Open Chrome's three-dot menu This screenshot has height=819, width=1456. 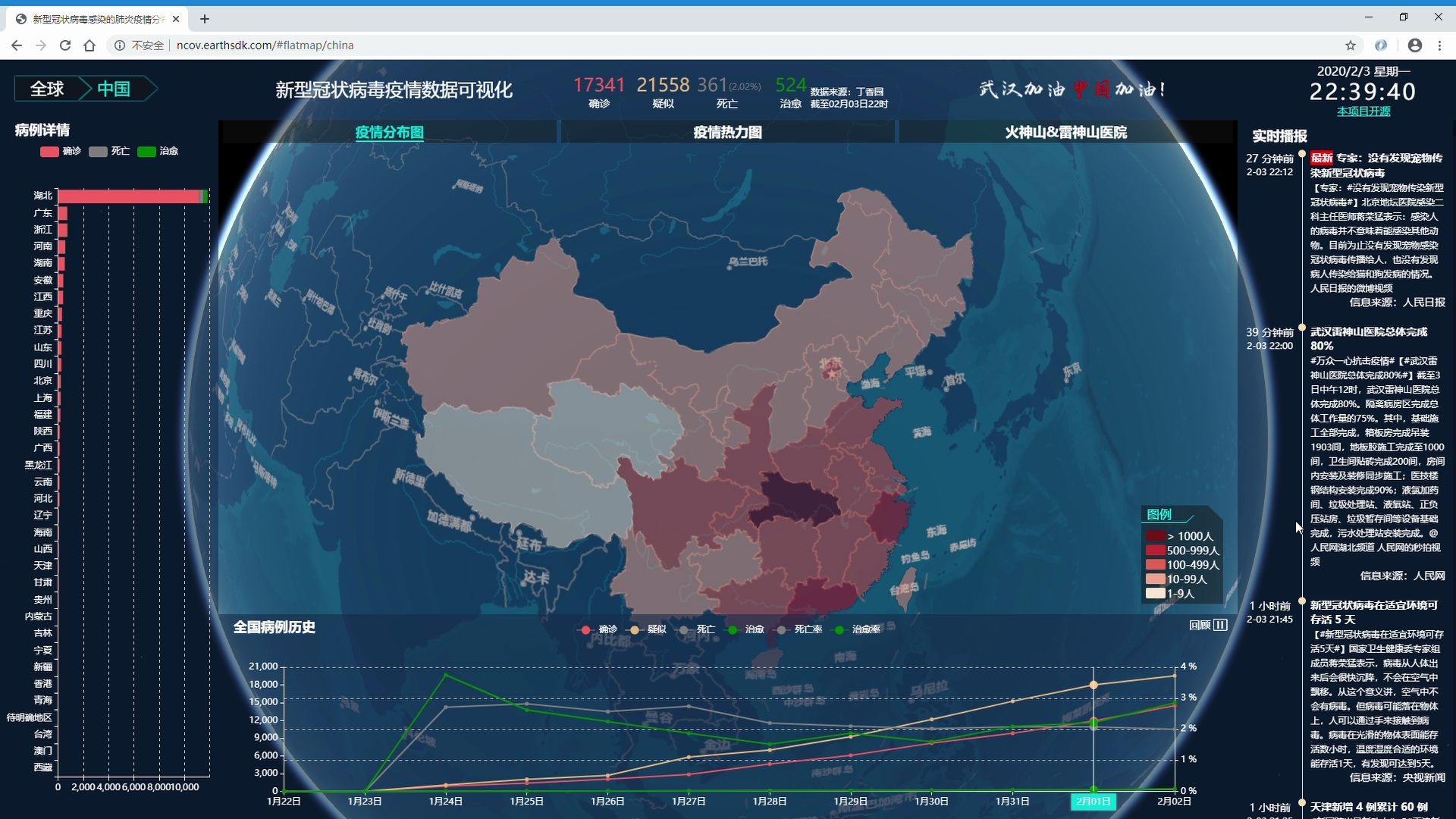1440,45
